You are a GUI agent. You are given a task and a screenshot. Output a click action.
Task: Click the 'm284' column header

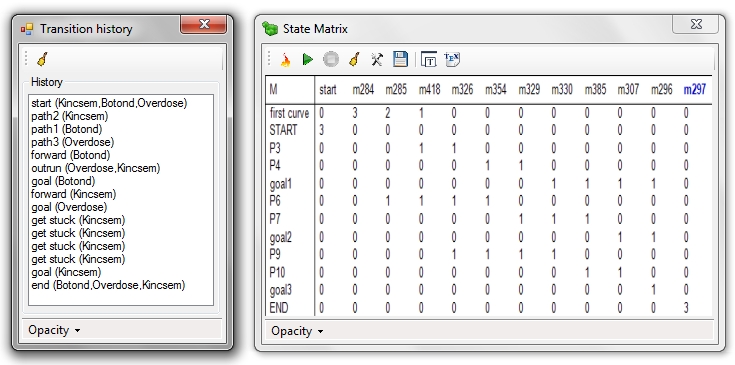pyautogui.click(x=363, y=89)
